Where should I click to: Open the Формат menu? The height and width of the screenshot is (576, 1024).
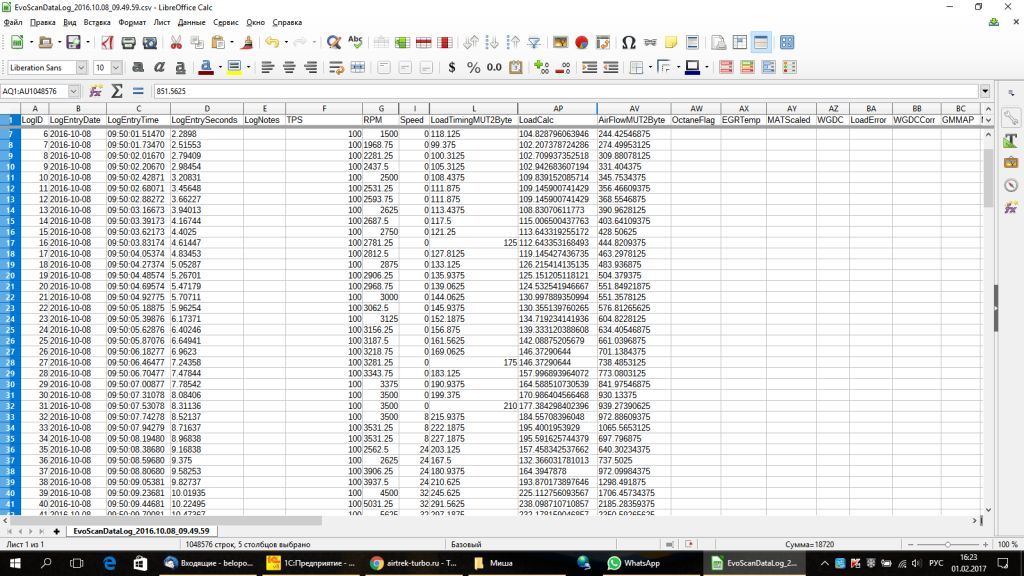pos(131,21)
